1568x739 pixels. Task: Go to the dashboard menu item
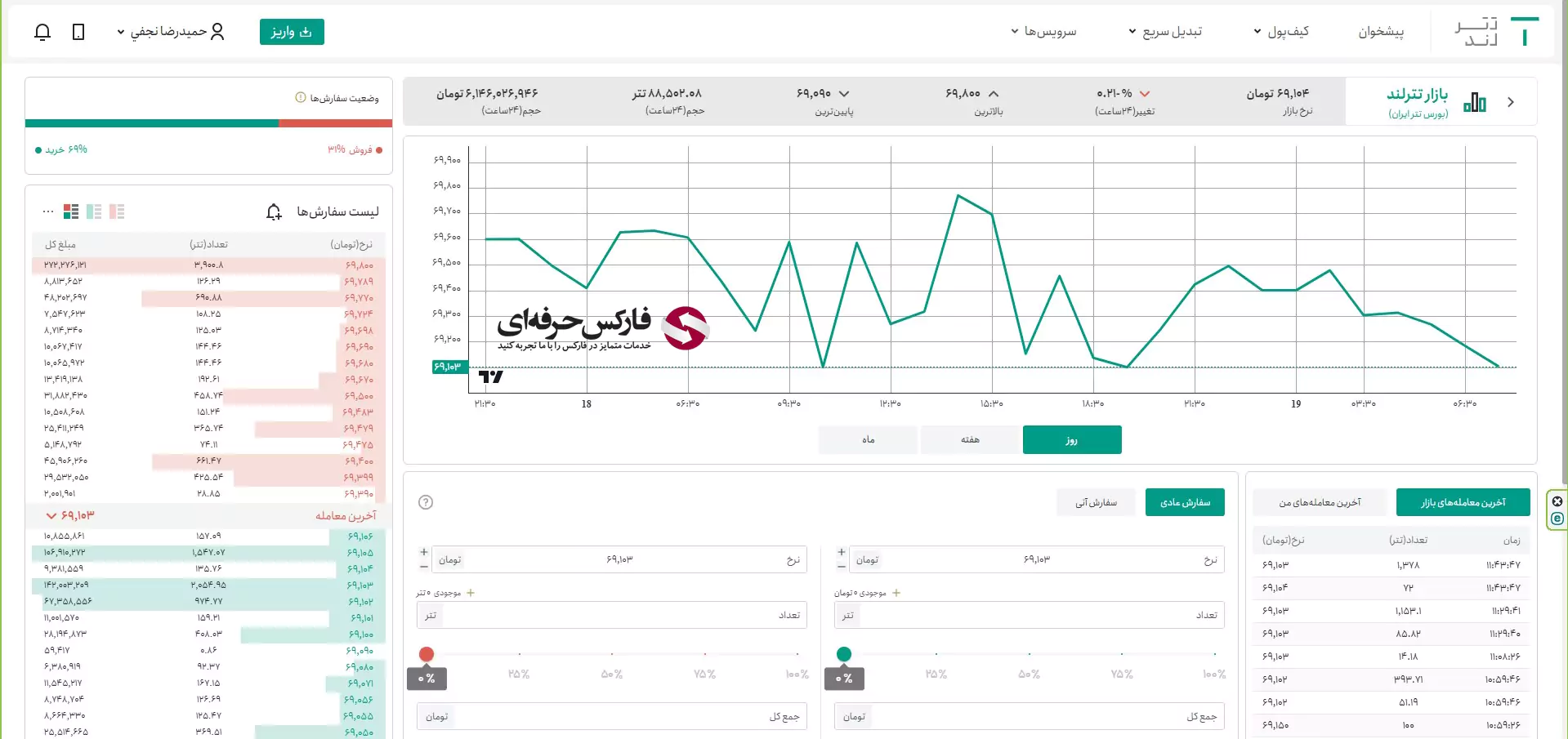click(1381, 32)
